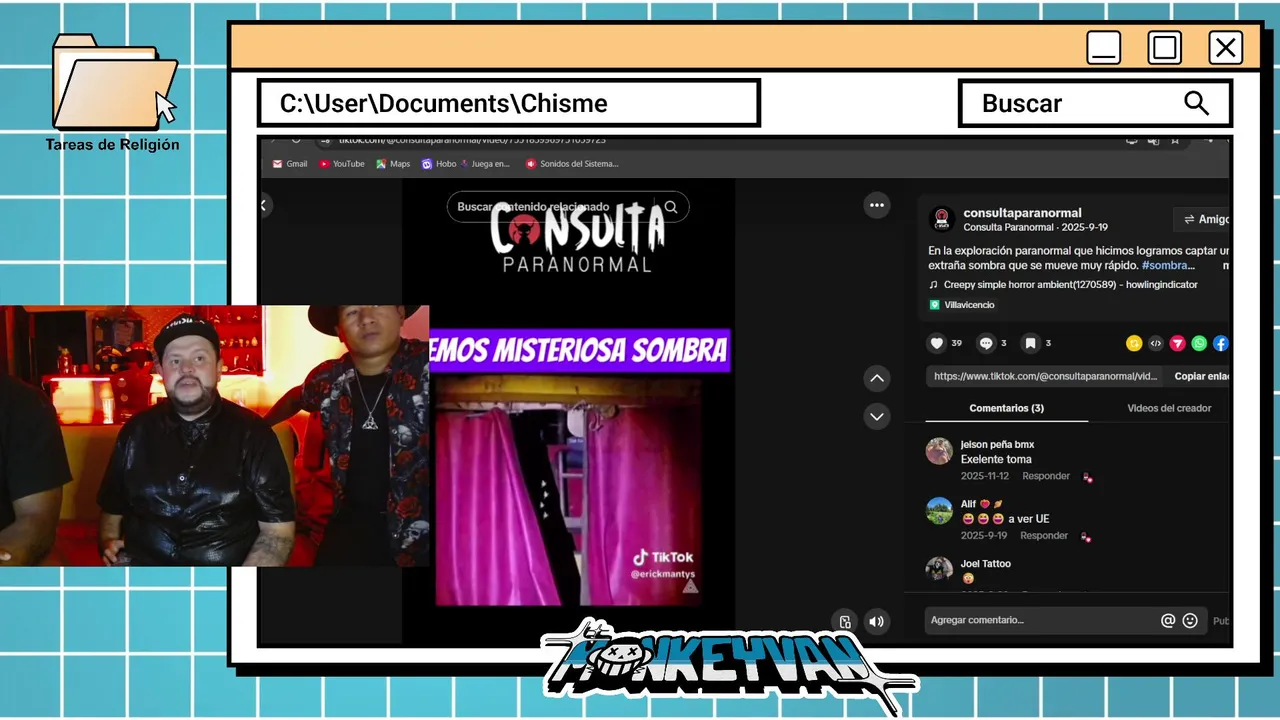Screen dimensions: 1280x720
Task: Reply to Alif's comment
Action: coord(1044,536)
